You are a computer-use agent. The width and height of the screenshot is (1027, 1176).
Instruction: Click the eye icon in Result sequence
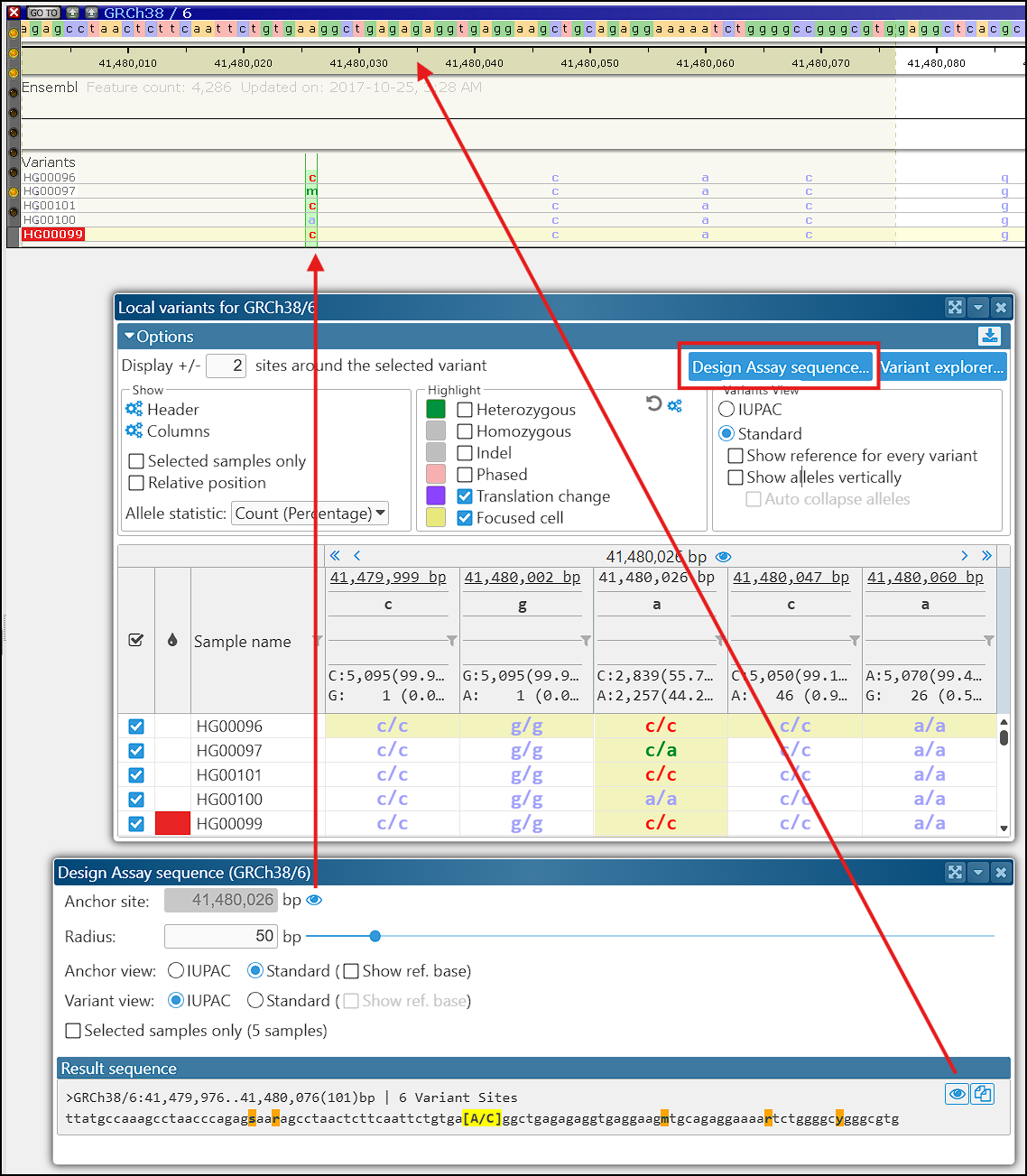(957, 1094)
